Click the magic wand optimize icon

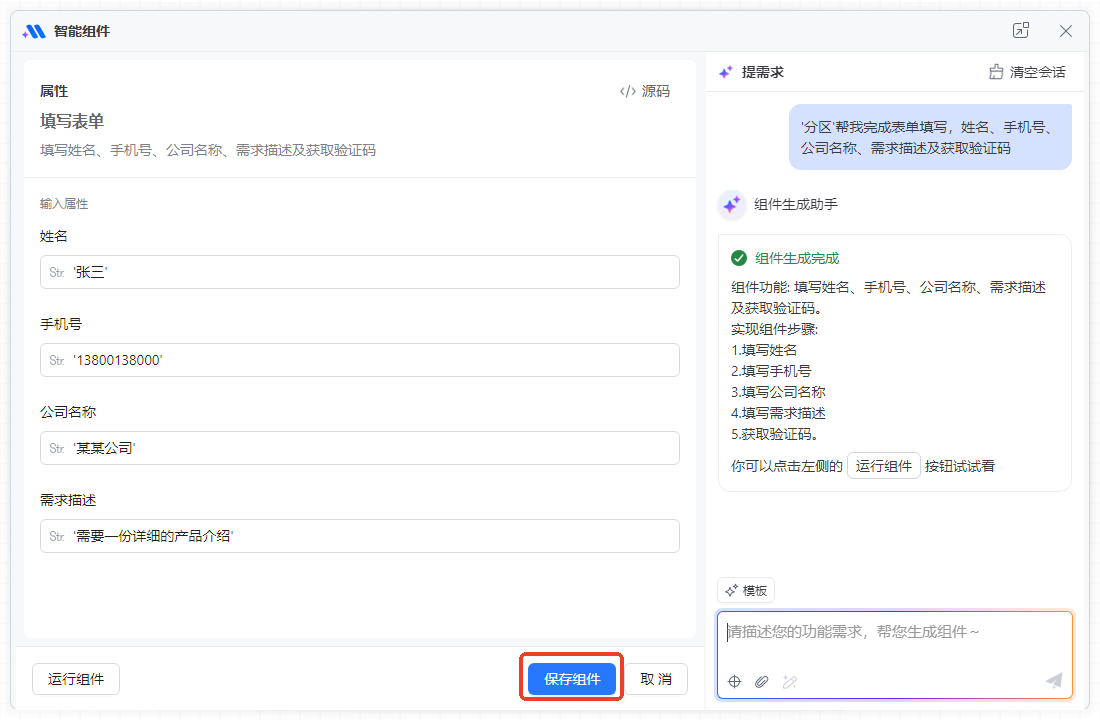click(x=789, y=681)
